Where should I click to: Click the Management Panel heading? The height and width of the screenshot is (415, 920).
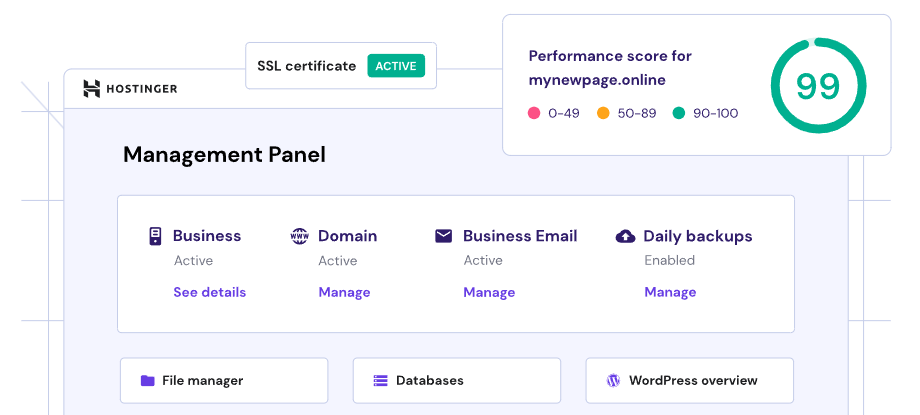[x=224, y=155]
